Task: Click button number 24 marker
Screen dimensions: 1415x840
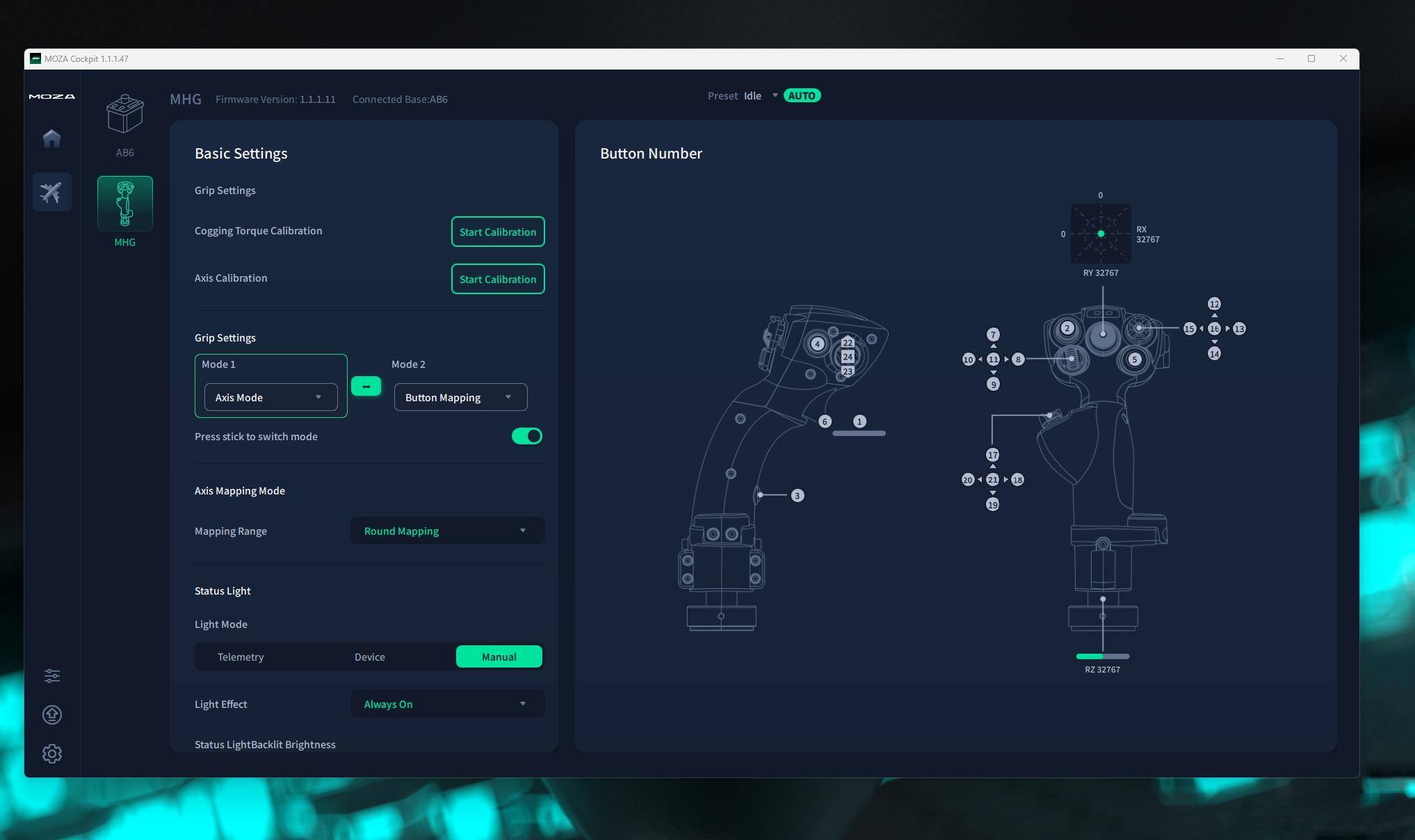Action: 848,357
